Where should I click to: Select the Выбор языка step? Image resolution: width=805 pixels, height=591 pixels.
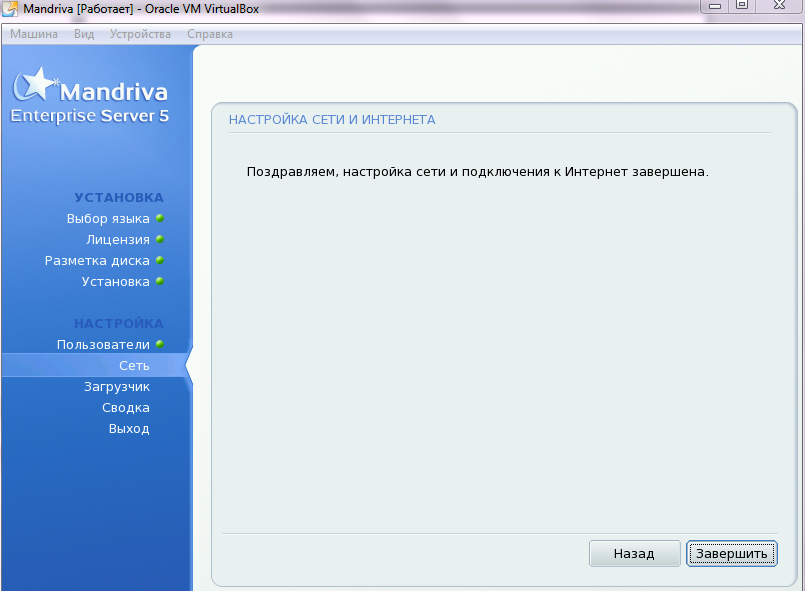click(x=108, y=219)
